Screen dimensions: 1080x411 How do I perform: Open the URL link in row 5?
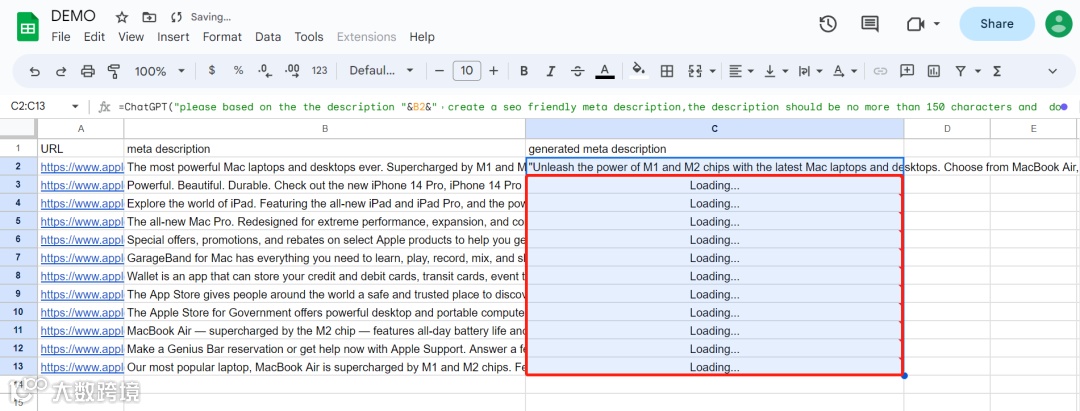coord(81,222)
